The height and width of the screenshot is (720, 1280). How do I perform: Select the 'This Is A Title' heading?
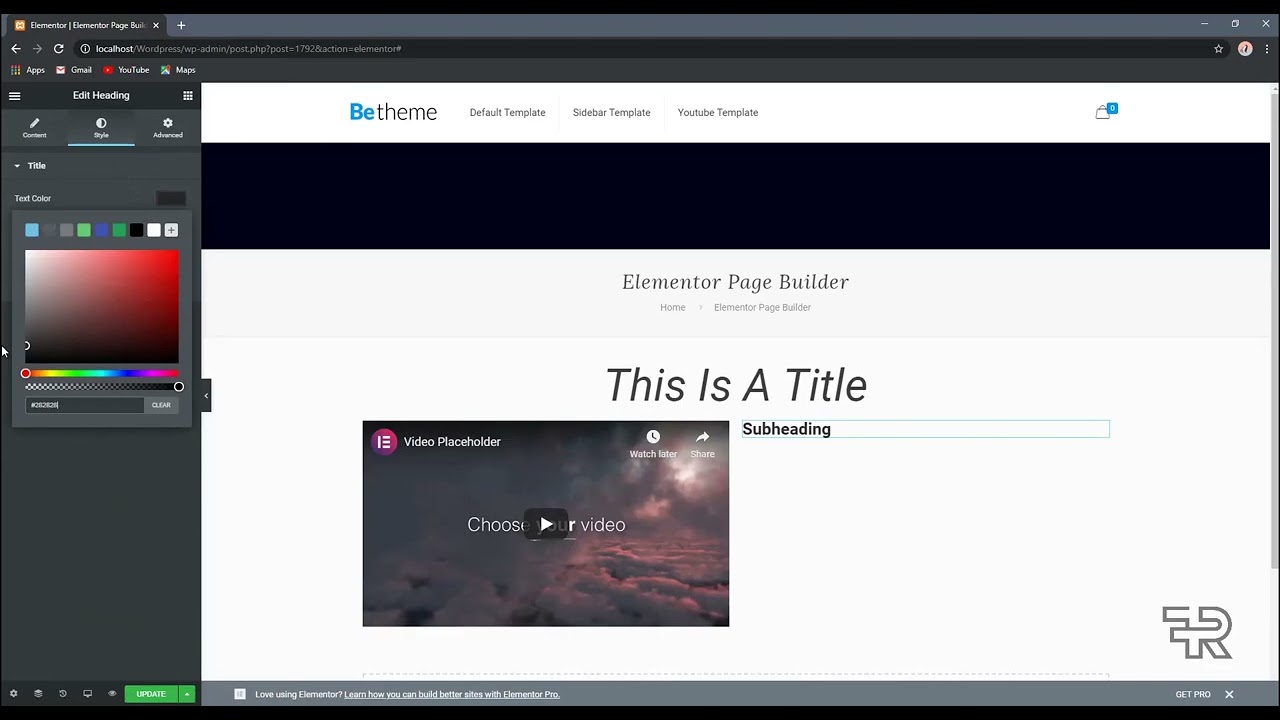tap(736, 385)
